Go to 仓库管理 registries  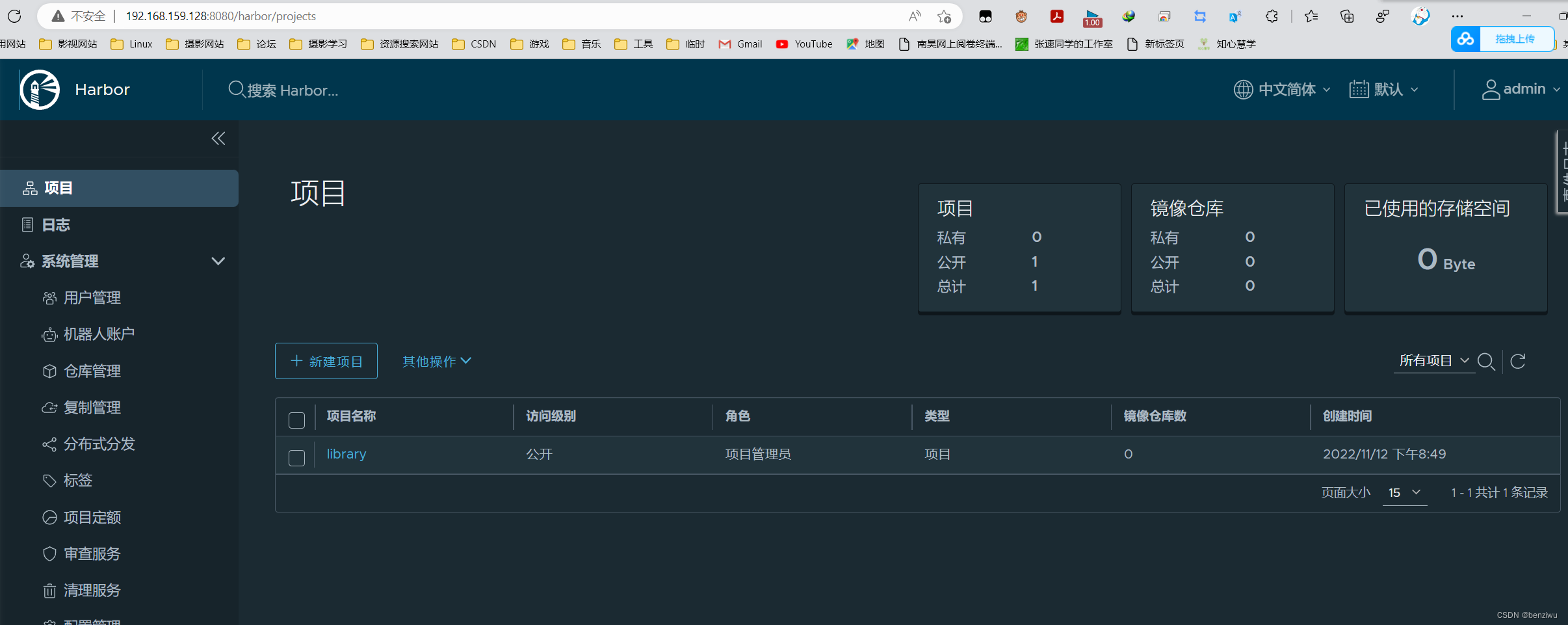pos(92,371)
